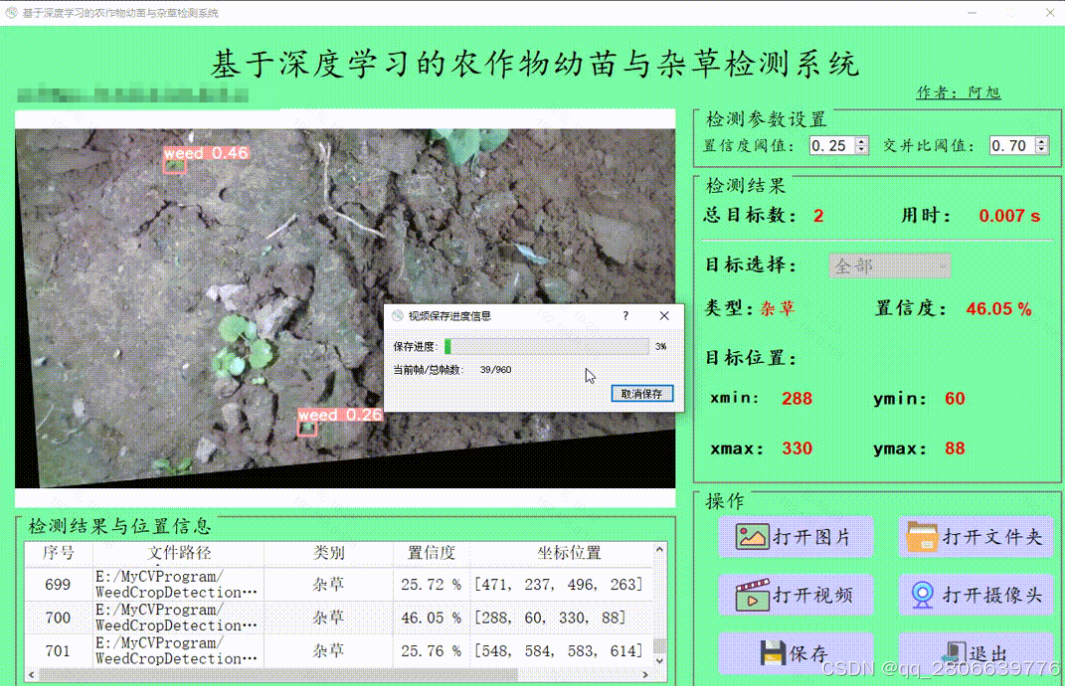Image resolution: width=1065 pixels, height=686 pixels.
Task: Click the Open Image (打开图片) button
Action: (x=795, y=537)
